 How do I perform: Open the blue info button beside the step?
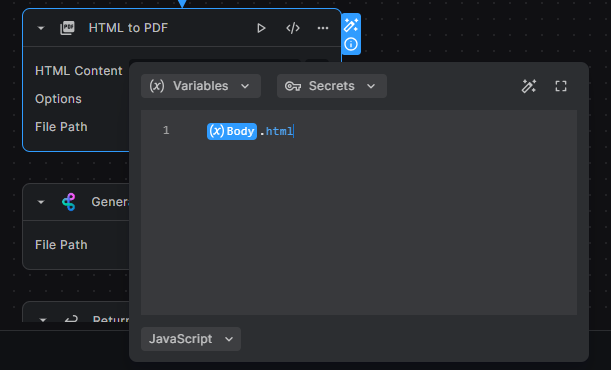tap(351, 44)
